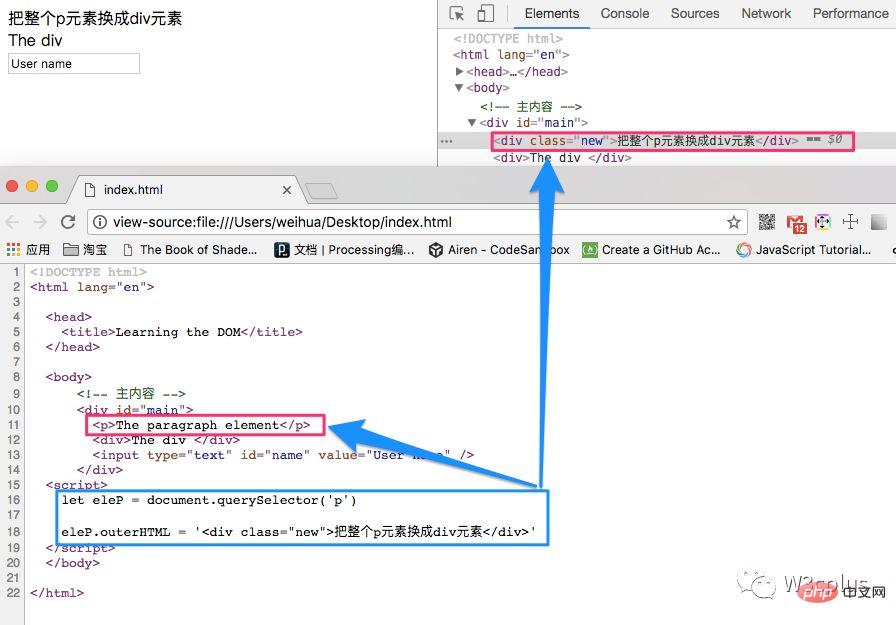Close the index.html tab
The height and width of the screenshot is (625, 896).
tap(287, 190)
